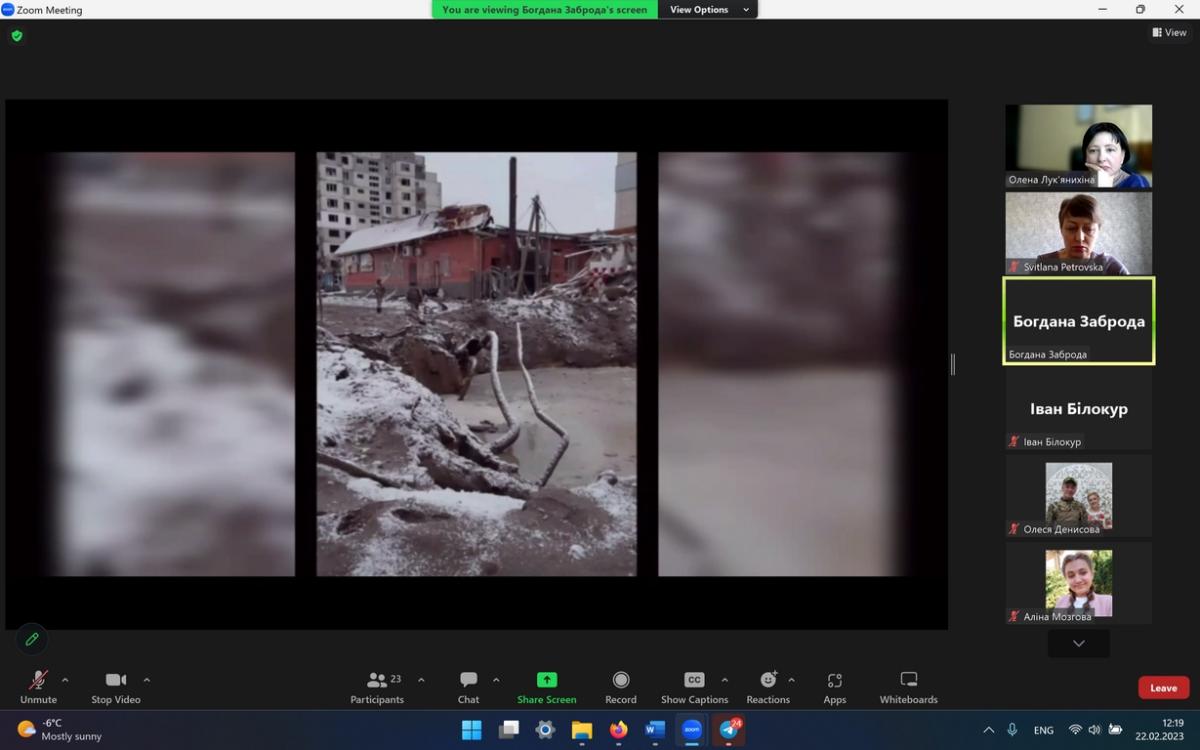
Task: Expand audio options arrow beside Unmute
Action: point(66,680)
